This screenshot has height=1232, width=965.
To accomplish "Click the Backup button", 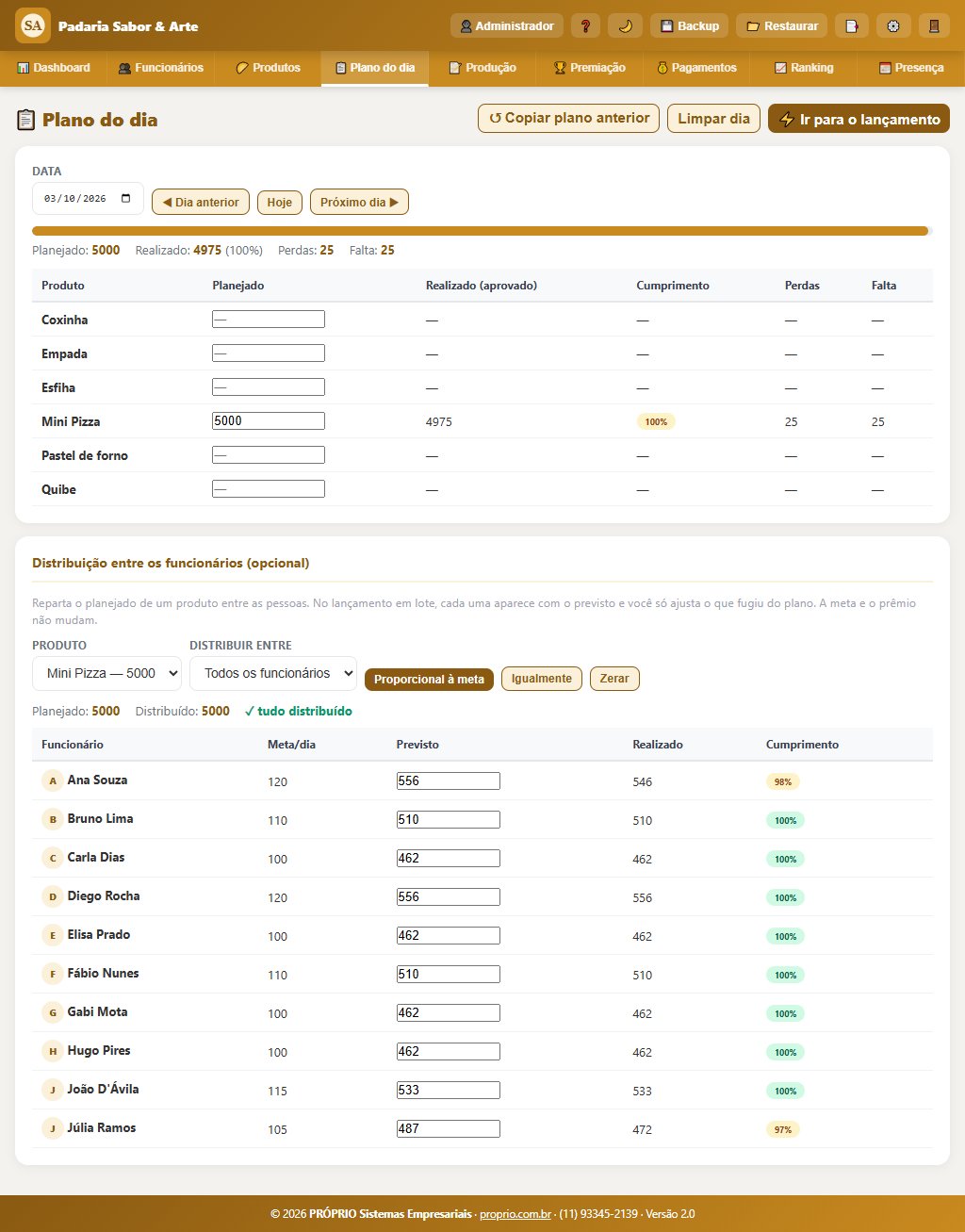I will [x=689, y=25].
